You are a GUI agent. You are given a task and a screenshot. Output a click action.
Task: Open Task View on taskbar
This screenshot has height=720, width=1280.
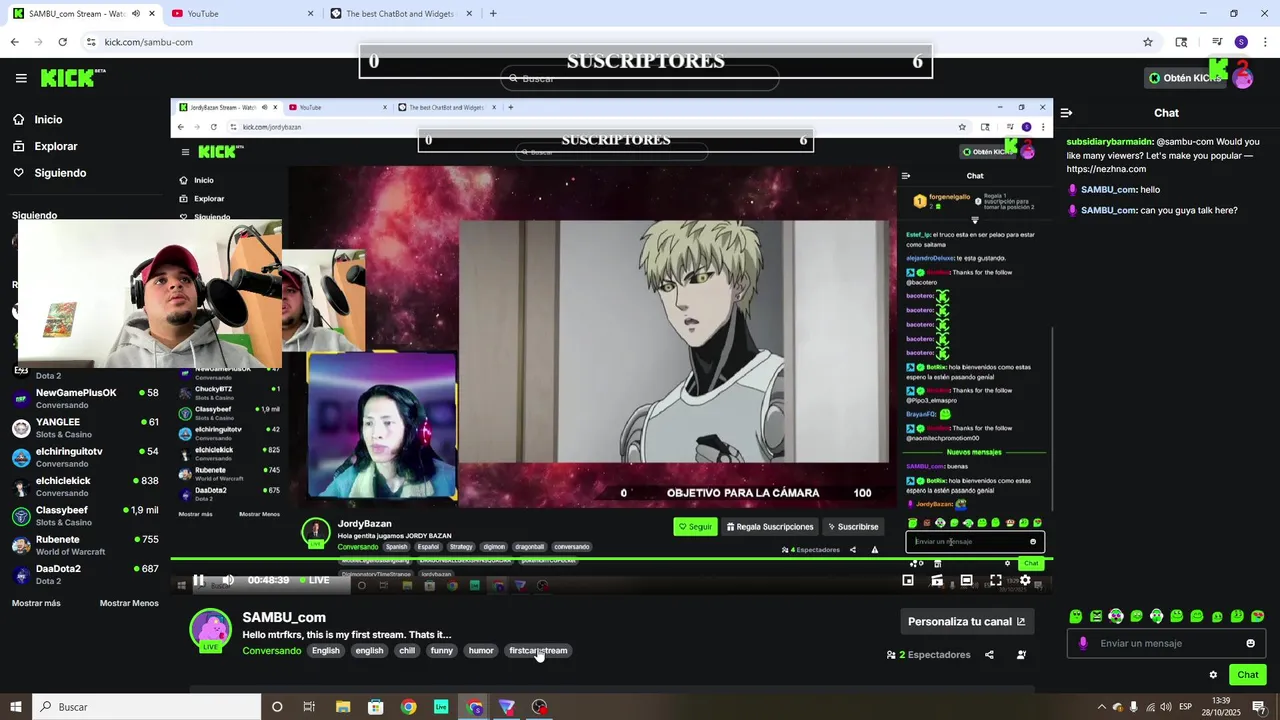tap(309, 707)
